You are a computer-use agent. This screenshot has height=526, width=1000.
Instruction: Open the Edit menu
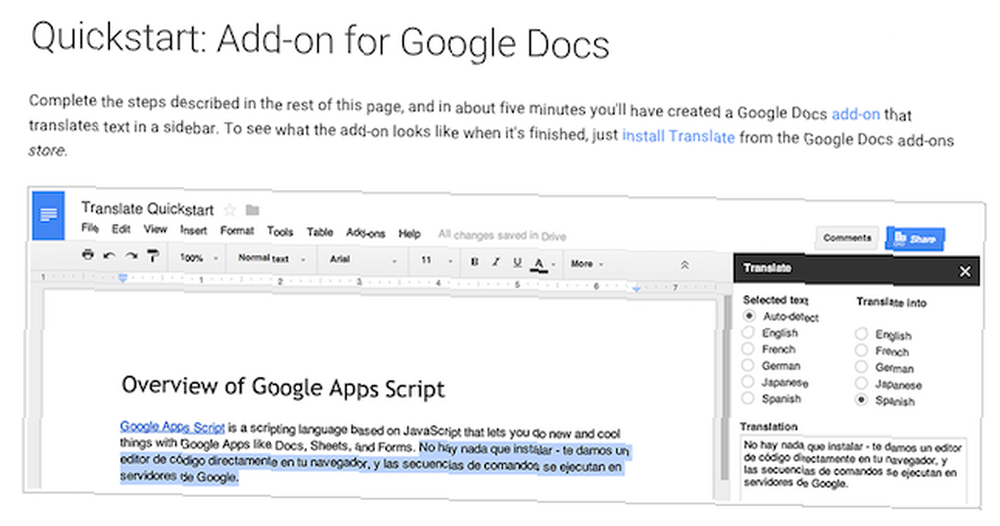click(x=121, y=228)
